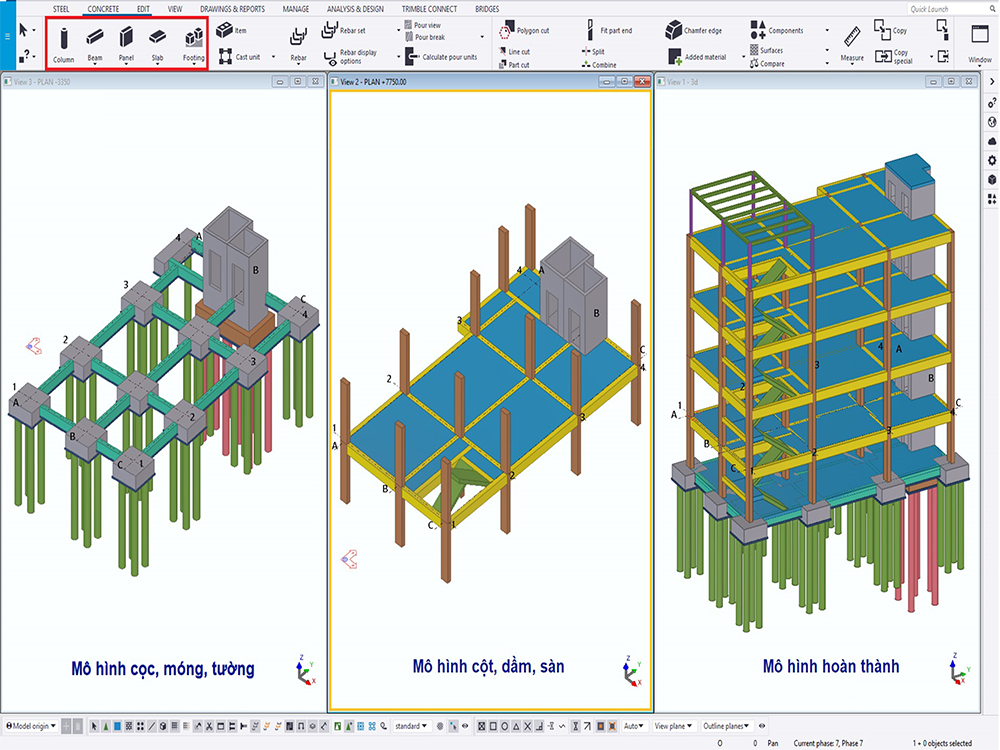Click the Rebar icon
The height and width of the screenshot is (750, 1000).
point(298,39)
